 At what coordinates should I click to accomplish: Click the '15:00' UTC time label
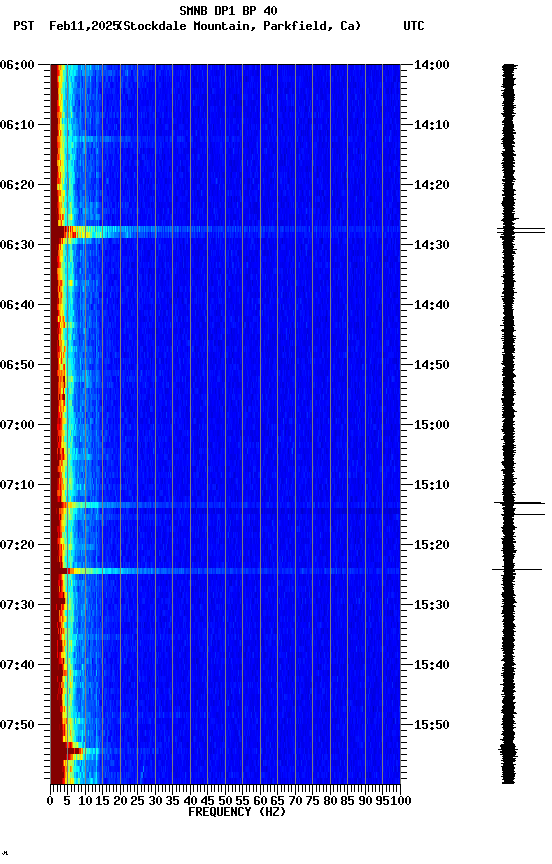432,425
